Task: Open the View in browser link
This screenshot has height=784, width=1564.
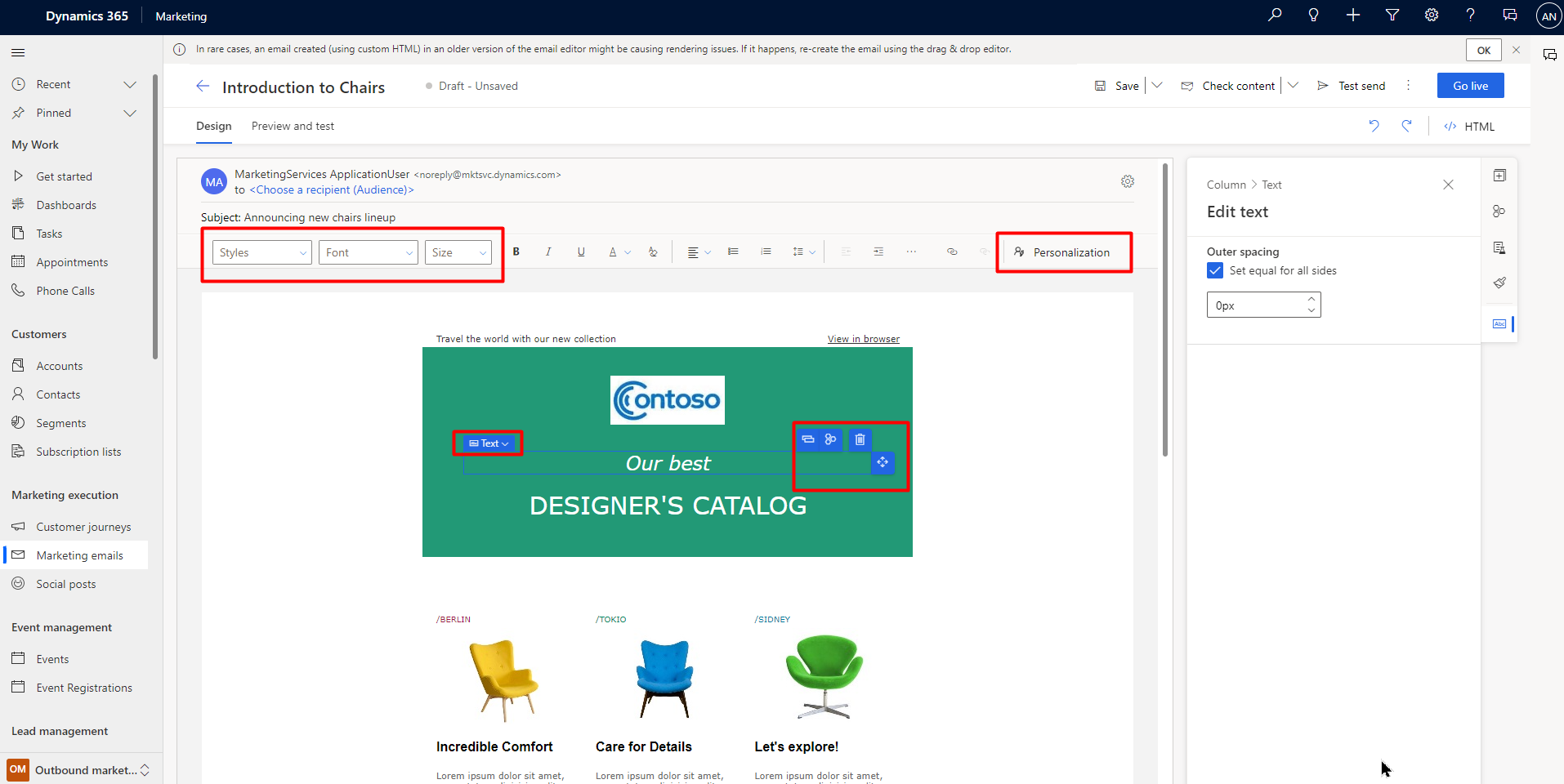Action: click(x=863, y=338)
